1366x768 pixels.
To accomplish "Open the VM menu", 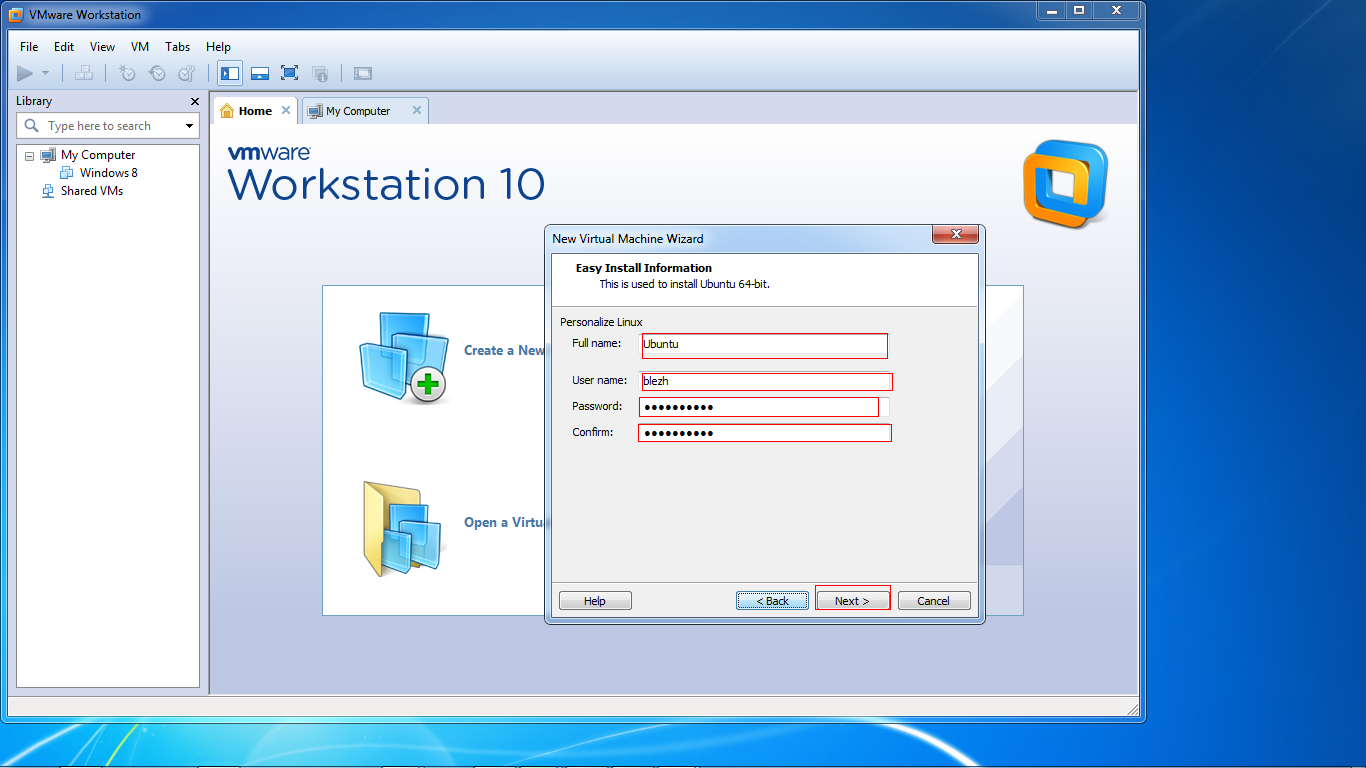I will point(139,46).
